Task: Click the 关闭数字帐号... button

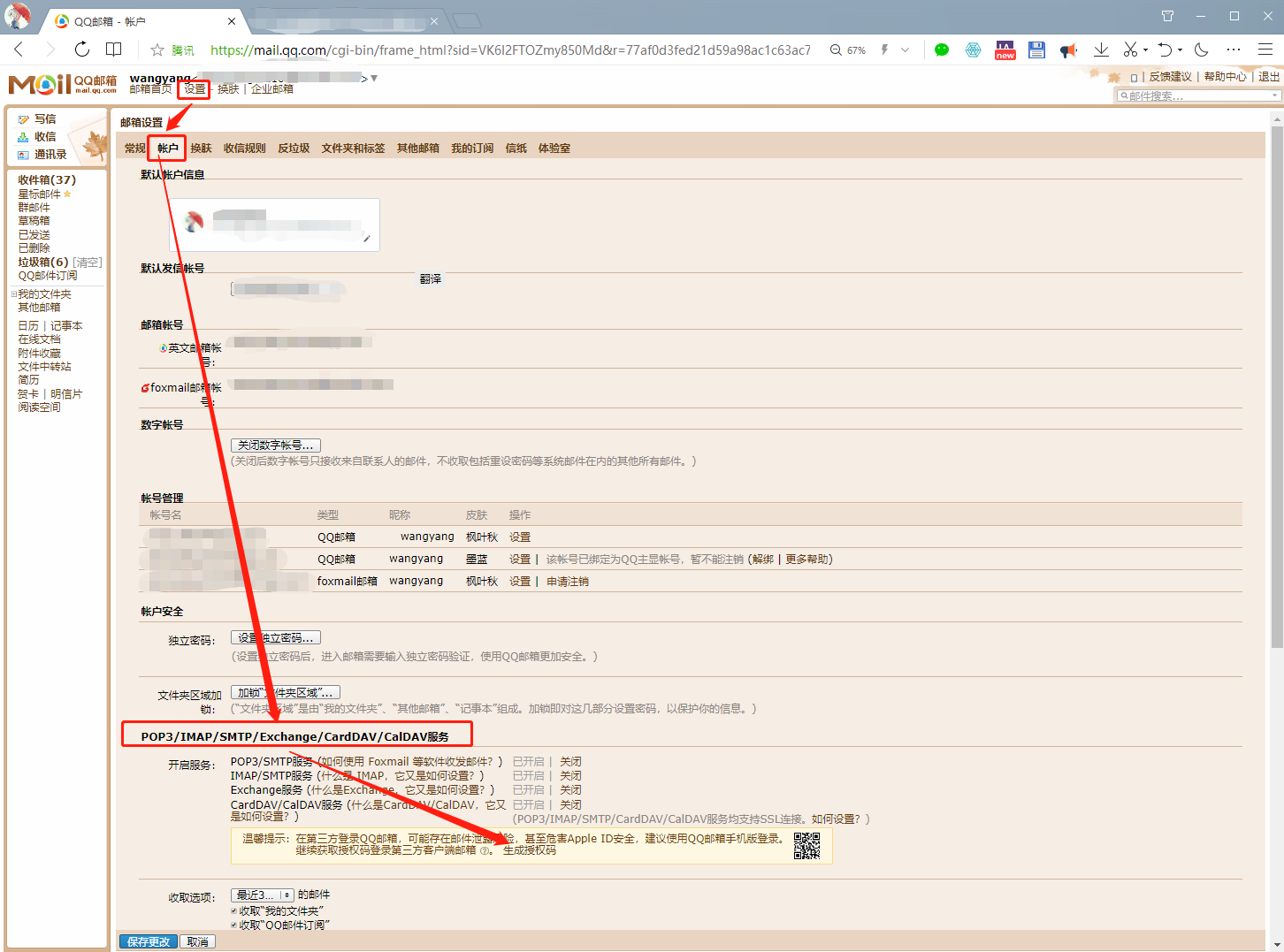Action: click(275, 446)
